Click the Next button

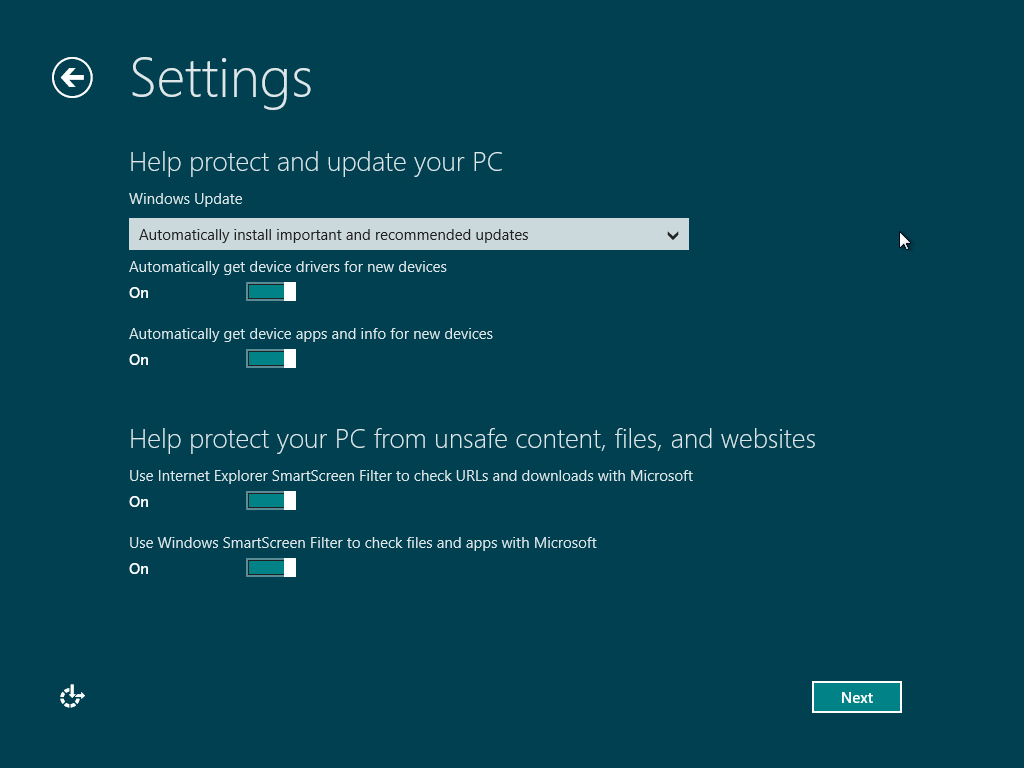click(x=857, y=697)
